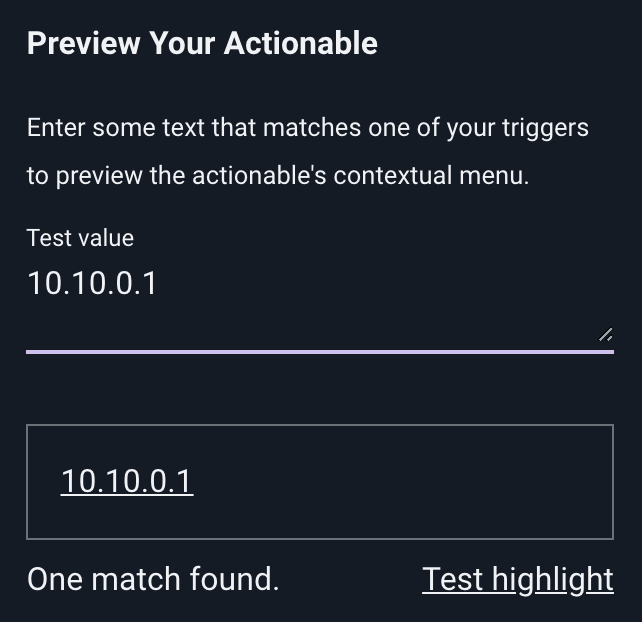
Task: Click the Enter some text instruction line
Action: coord(307,128)
